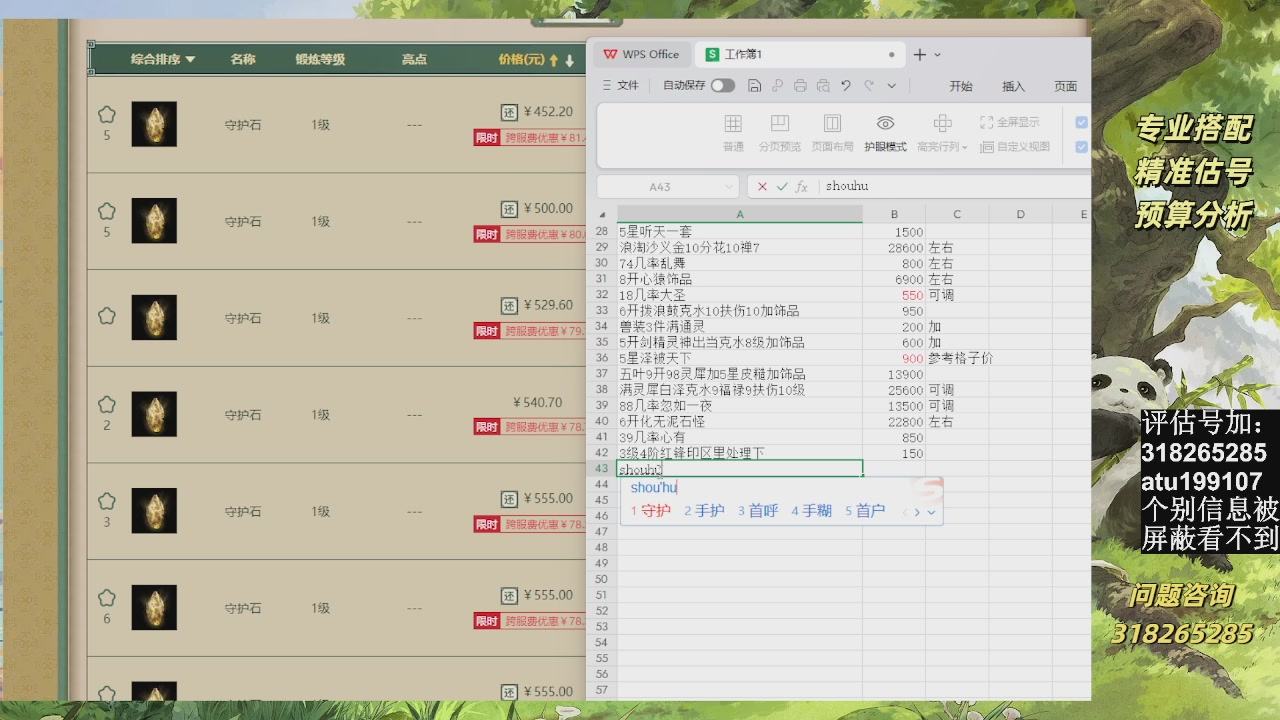This screenshot has height=720, width=1280.
Task: Expand the IME candidate list chevron
Action: click(x=931, y=512)
